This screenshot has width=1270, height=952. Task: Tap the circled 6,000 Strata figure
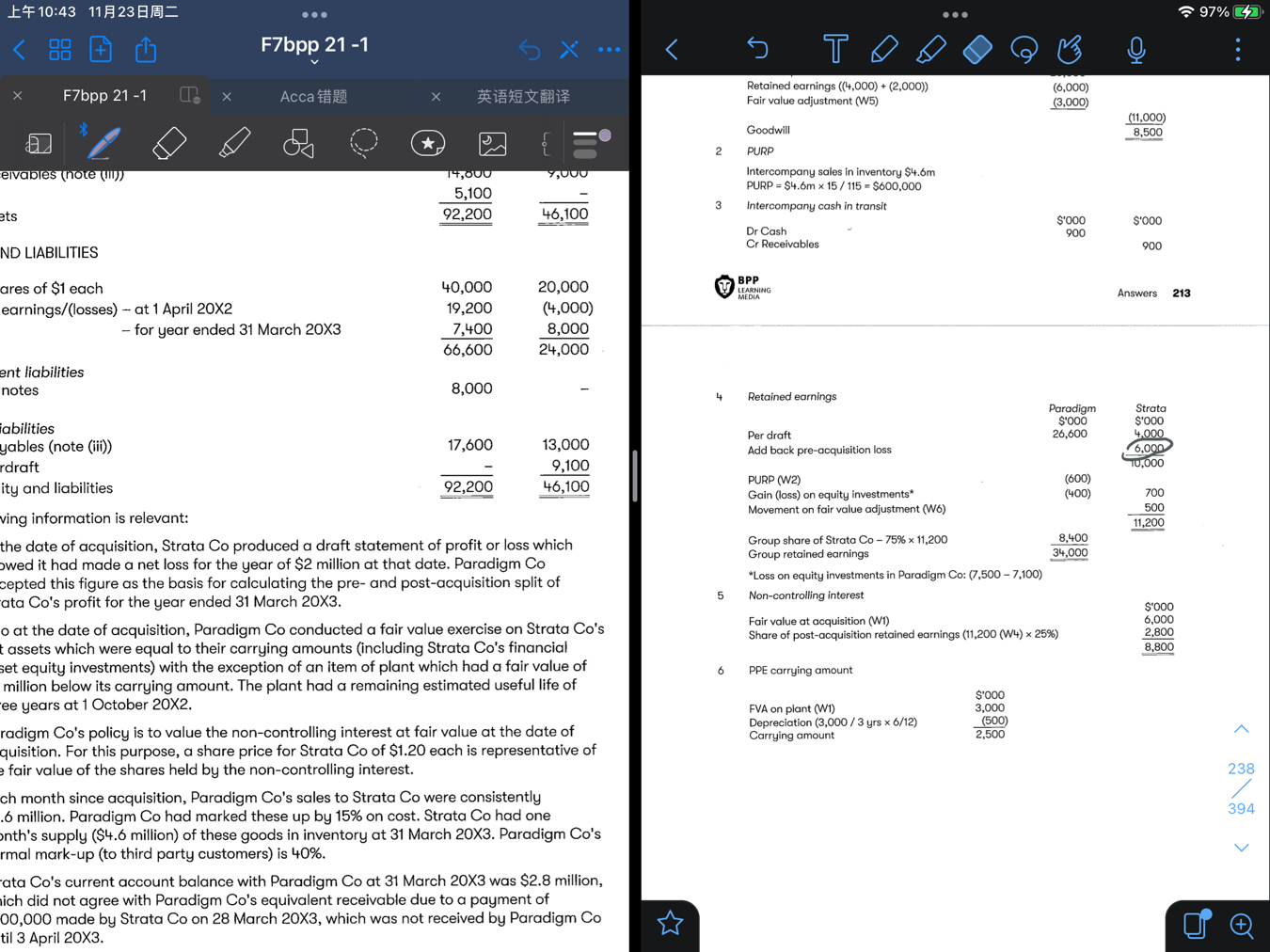click(x=1148, y=449)
